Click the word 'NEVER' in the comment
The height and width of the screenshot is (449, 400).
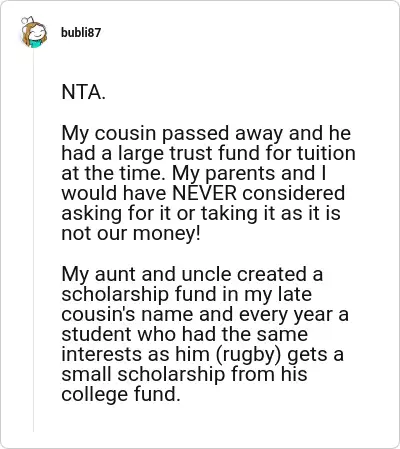click(x=205, y=193)
